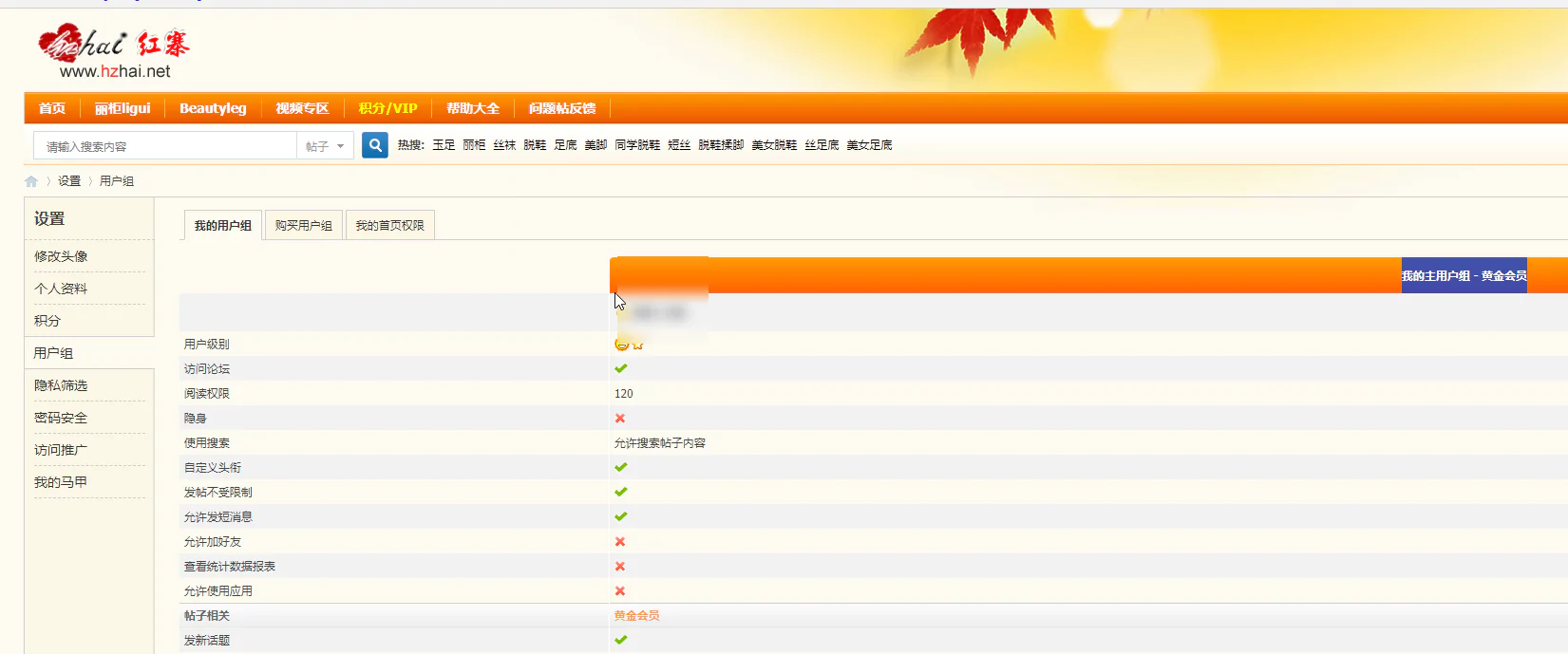Image resolution: width=1568 pixels, height=654 pixels.
Task: Open 首页 in the navigation bar
Action: 52,108
